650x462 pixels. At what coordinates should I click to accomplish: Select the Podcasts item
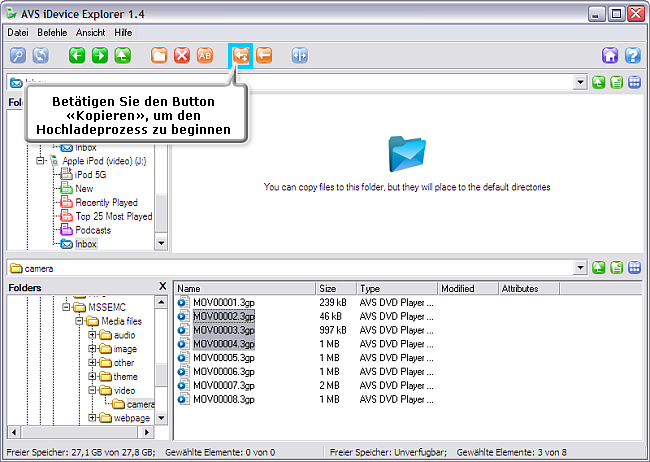(85, 230)
